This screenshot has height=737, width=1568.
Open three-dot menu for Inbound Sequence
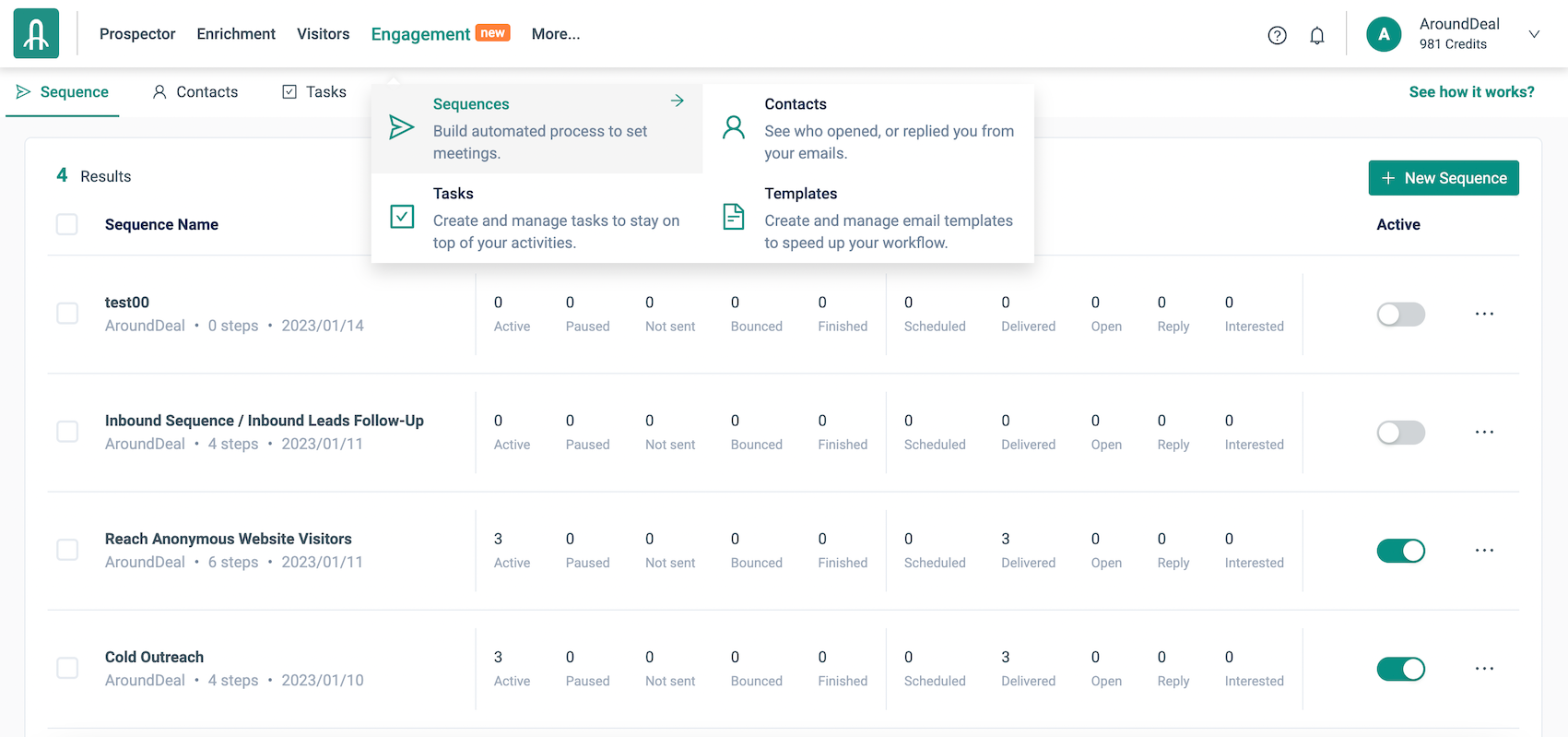click(1484, 433)
